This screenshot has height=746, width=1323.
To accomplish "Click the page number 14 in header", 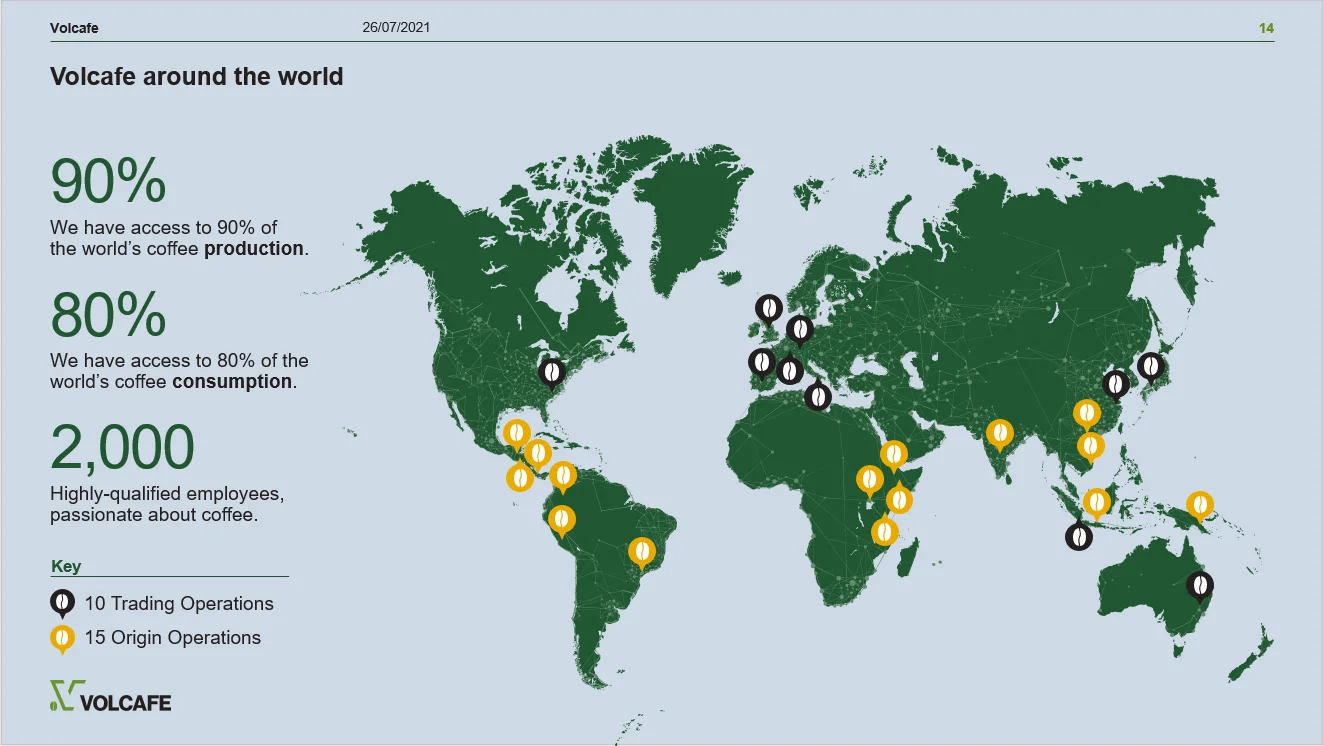I will pos(1266,28).
